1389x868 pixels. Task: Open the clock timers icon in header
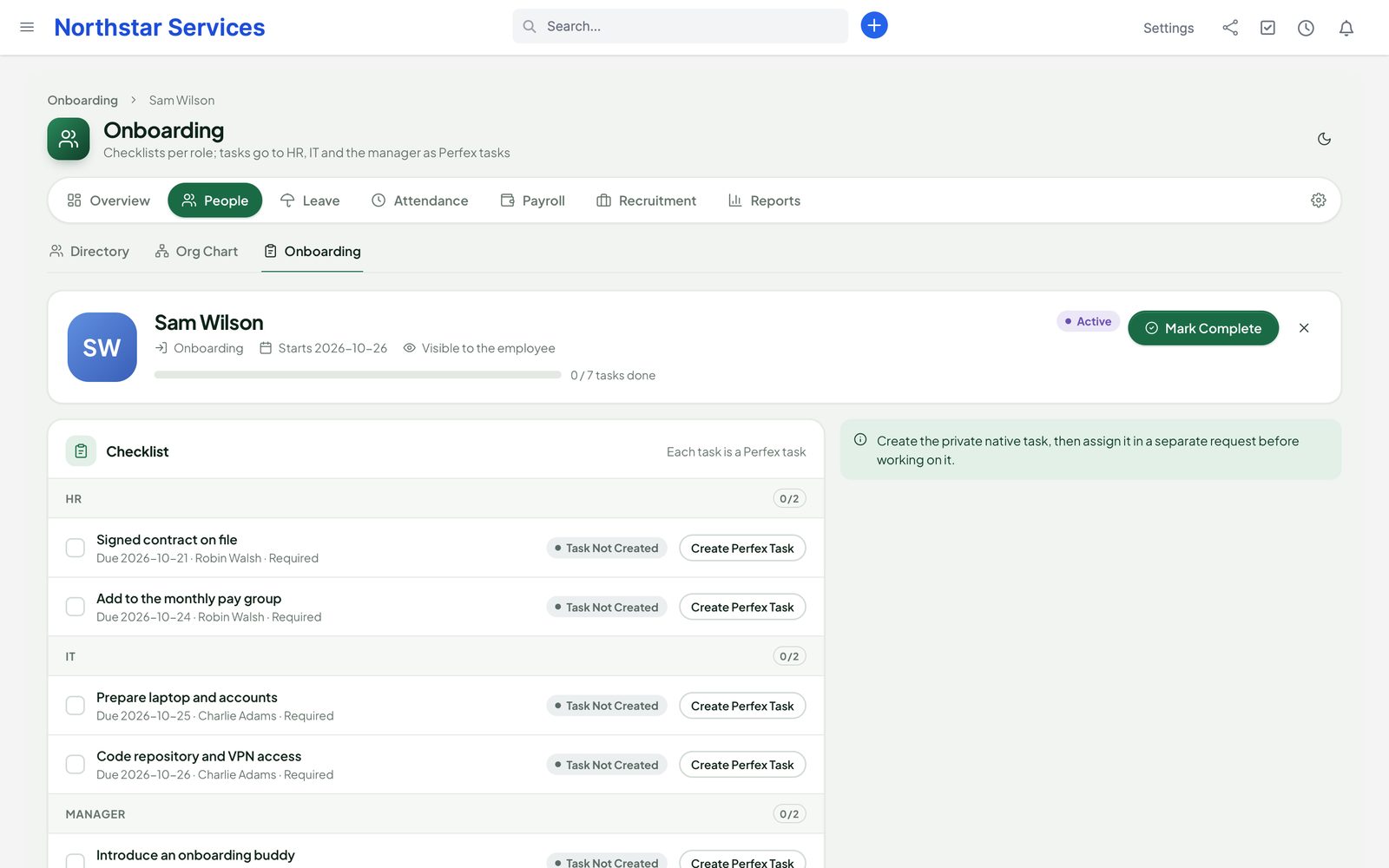pyautogui.click(x=1306, y=28)
